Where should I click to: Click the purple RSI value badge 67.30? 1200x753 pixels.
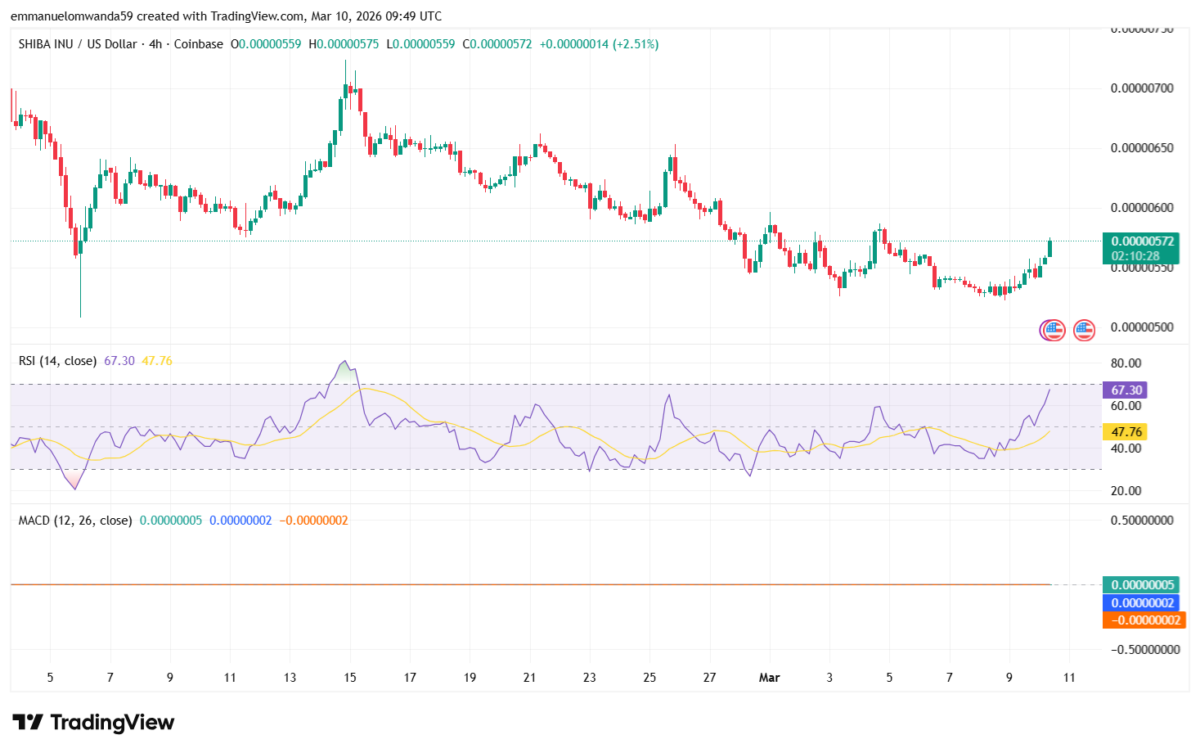click(1127, 390)
